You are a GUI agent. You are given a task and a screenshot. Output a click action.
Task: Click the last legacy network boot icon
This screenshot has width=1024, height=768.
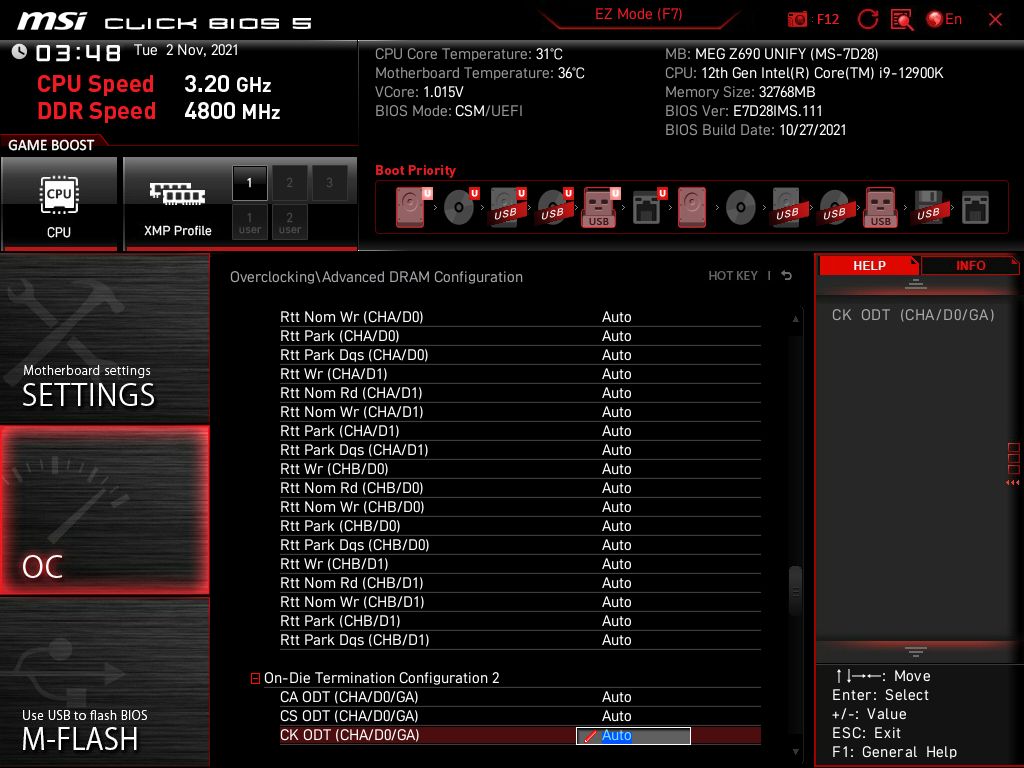click(976, 207)
